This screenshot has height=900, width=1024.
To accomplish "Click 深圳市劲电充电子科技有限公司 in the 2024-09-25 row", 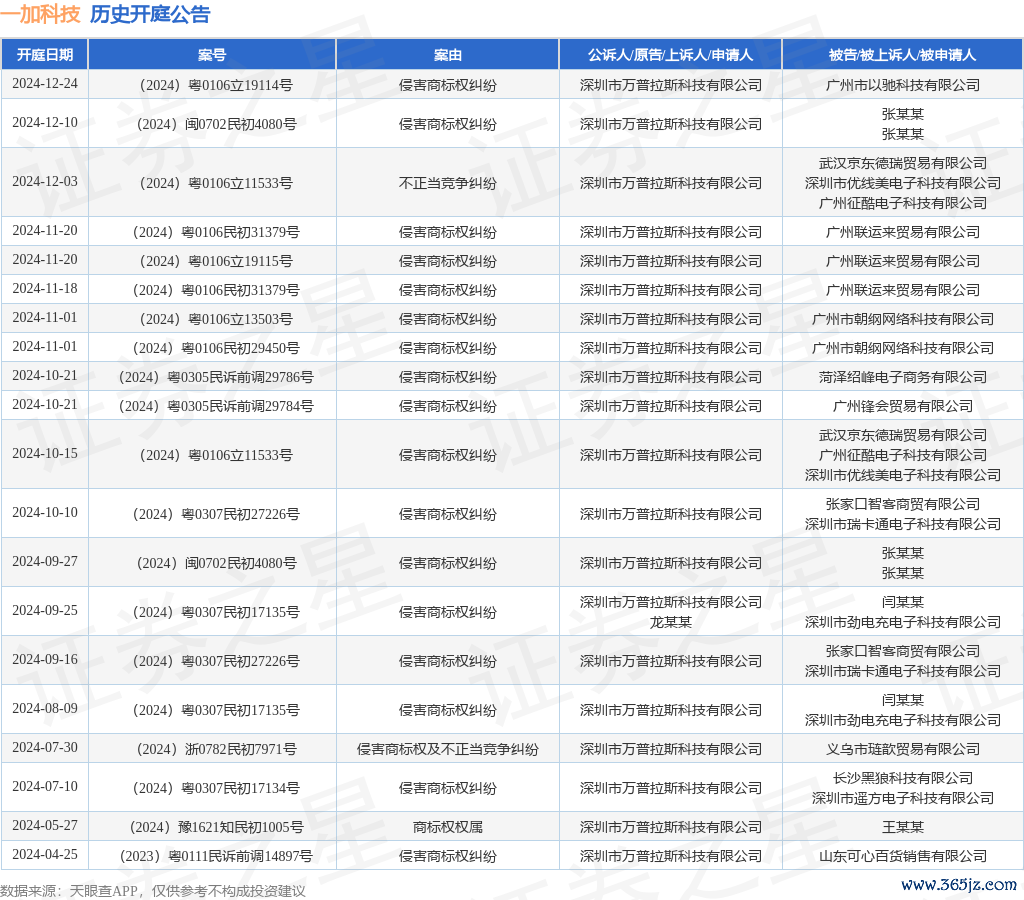I will pyautogui.click(x=903, y=622).
